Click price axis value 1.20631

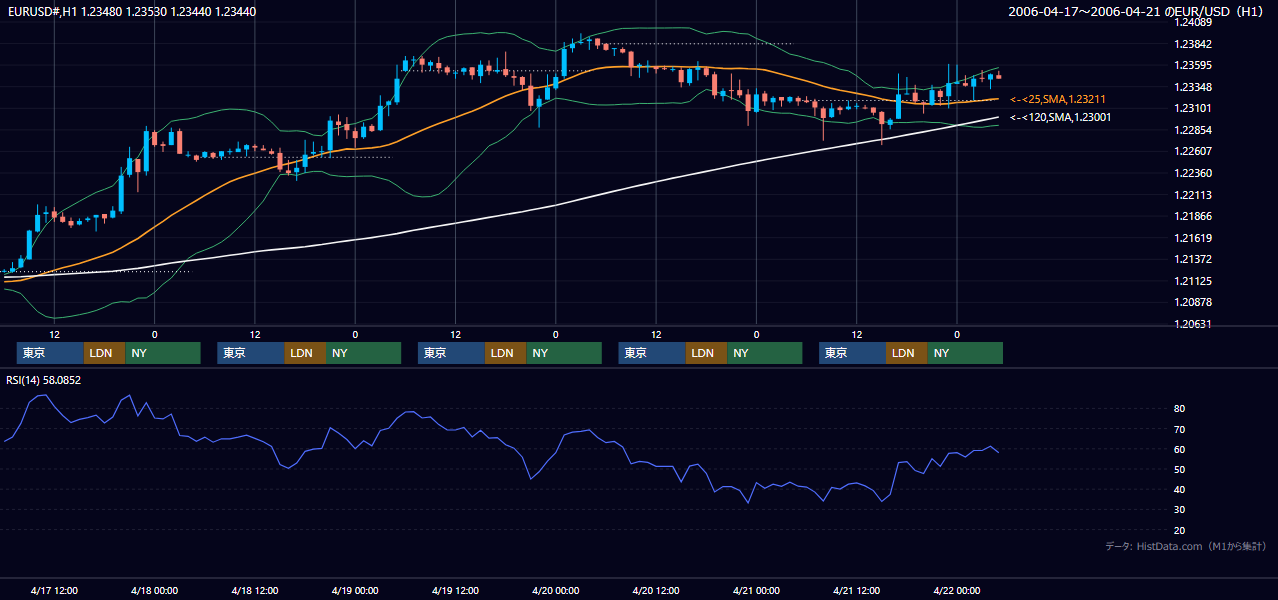(x=1192, y=324)
